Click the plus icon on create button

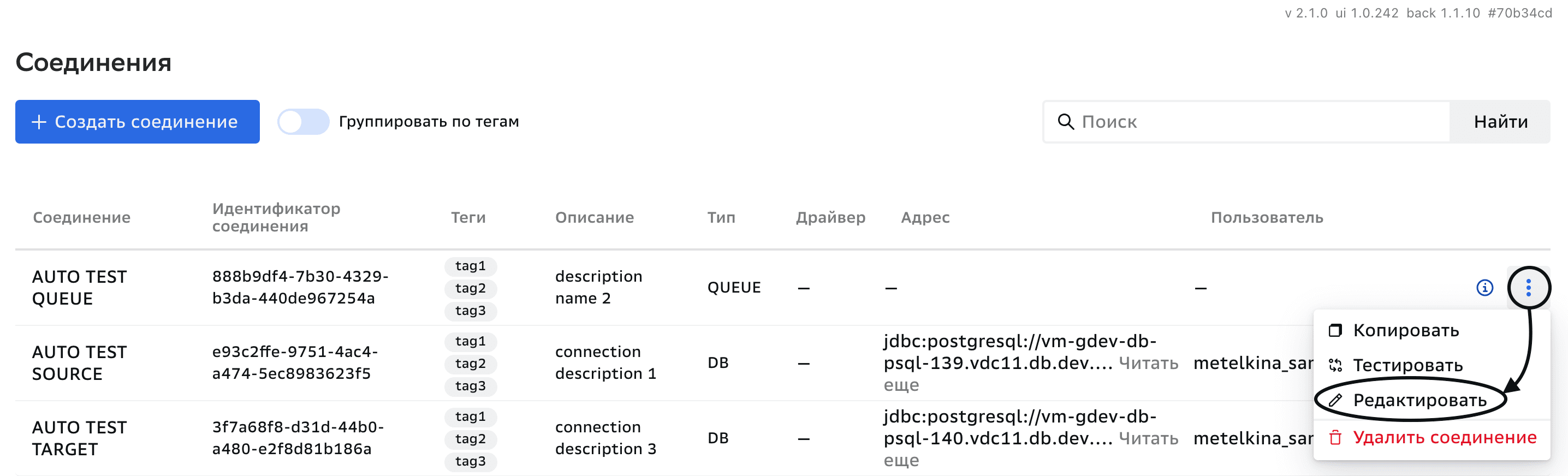coord(39,122)
